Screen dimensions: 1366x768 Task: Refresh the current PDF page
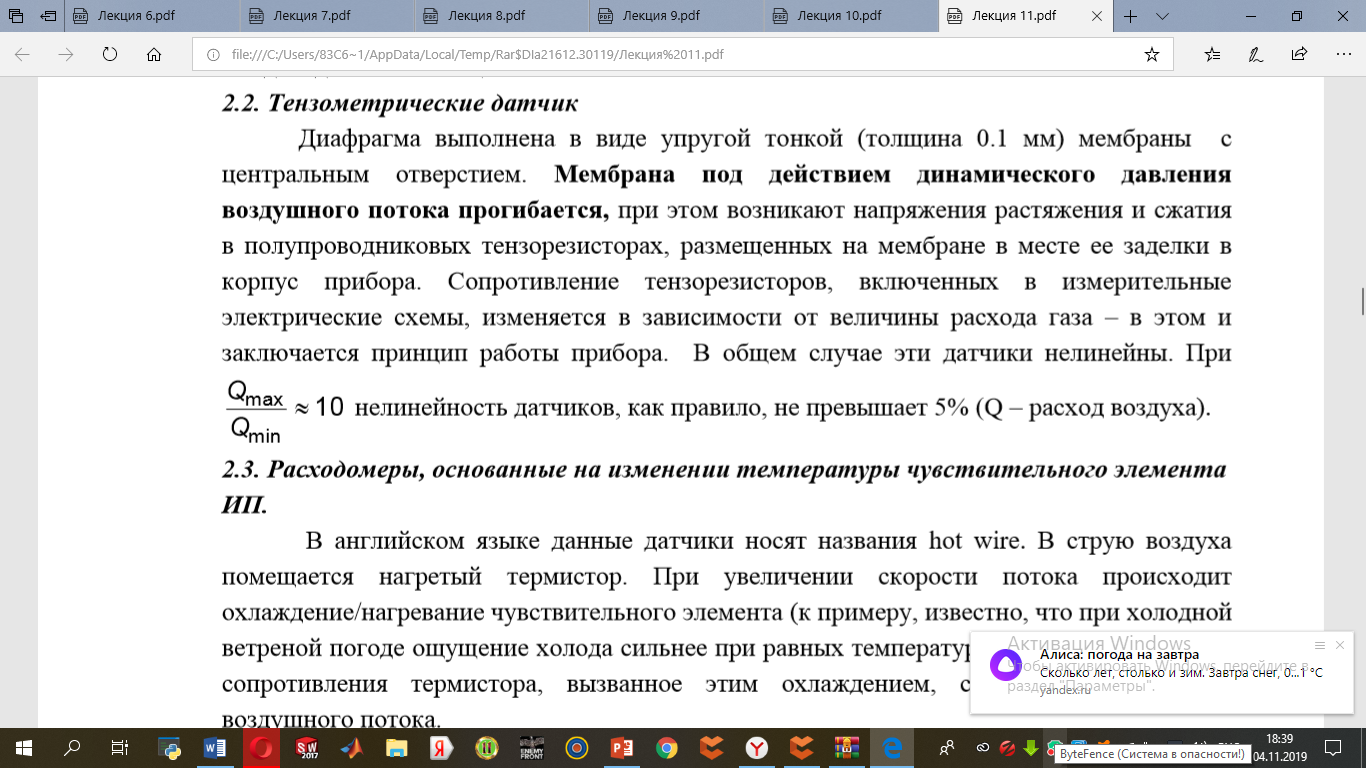(x=110, y=54)
